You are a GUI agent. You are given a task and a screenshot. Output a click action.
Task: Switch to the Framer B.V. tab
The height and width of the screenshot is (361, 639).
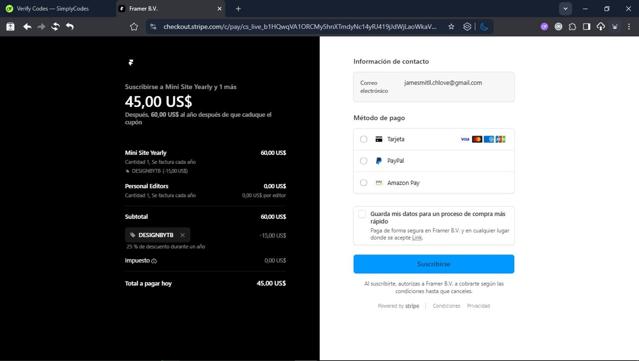click(x=171, y=9)
